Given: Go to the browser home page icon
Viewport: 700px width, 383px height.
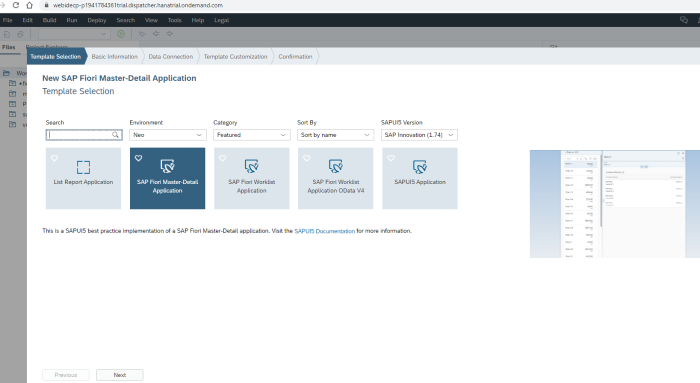Looking at the screenshot, I should [29, 5].
